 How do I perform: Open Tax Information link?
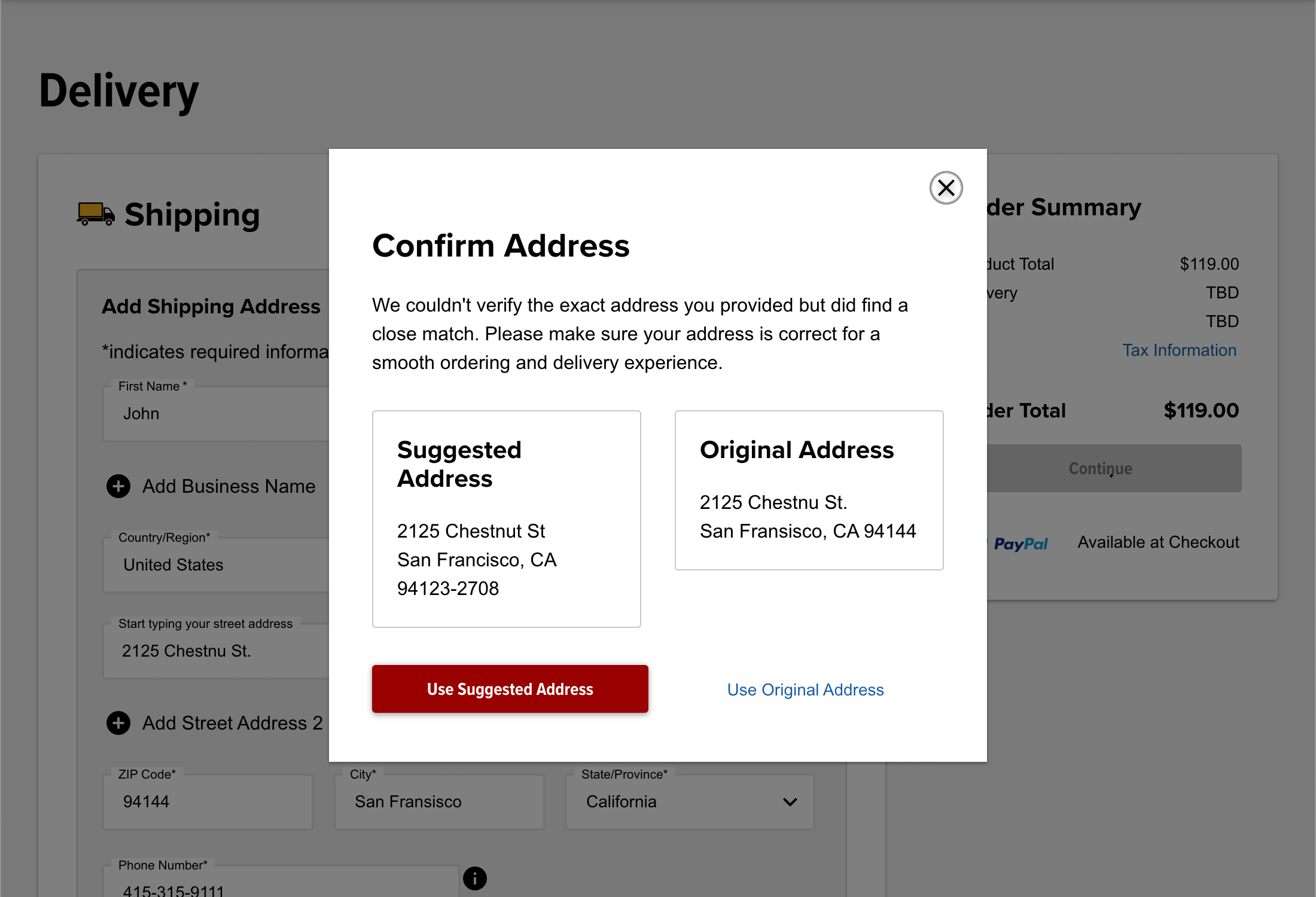(1179, 350)
